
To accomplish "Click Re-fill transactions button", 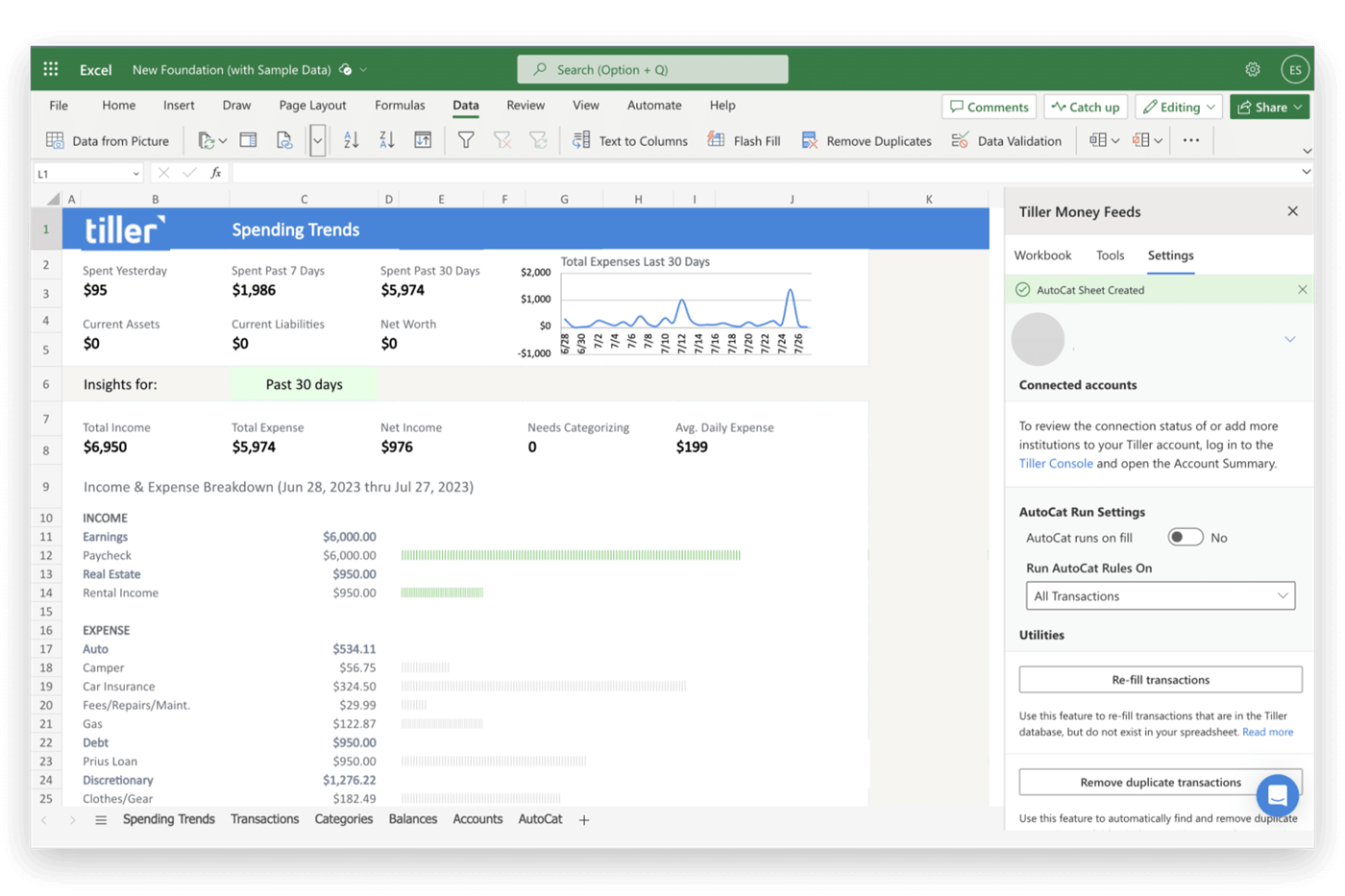I will [1161, 680].
